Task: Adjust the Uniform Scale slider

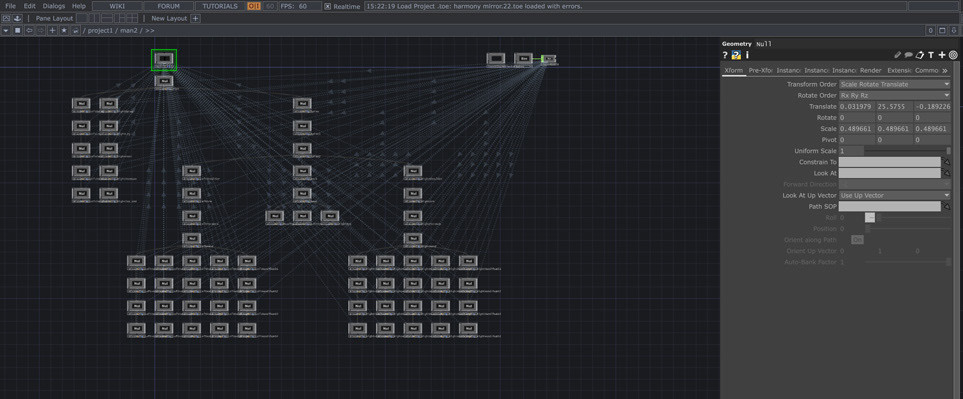Action: point(908,151)
